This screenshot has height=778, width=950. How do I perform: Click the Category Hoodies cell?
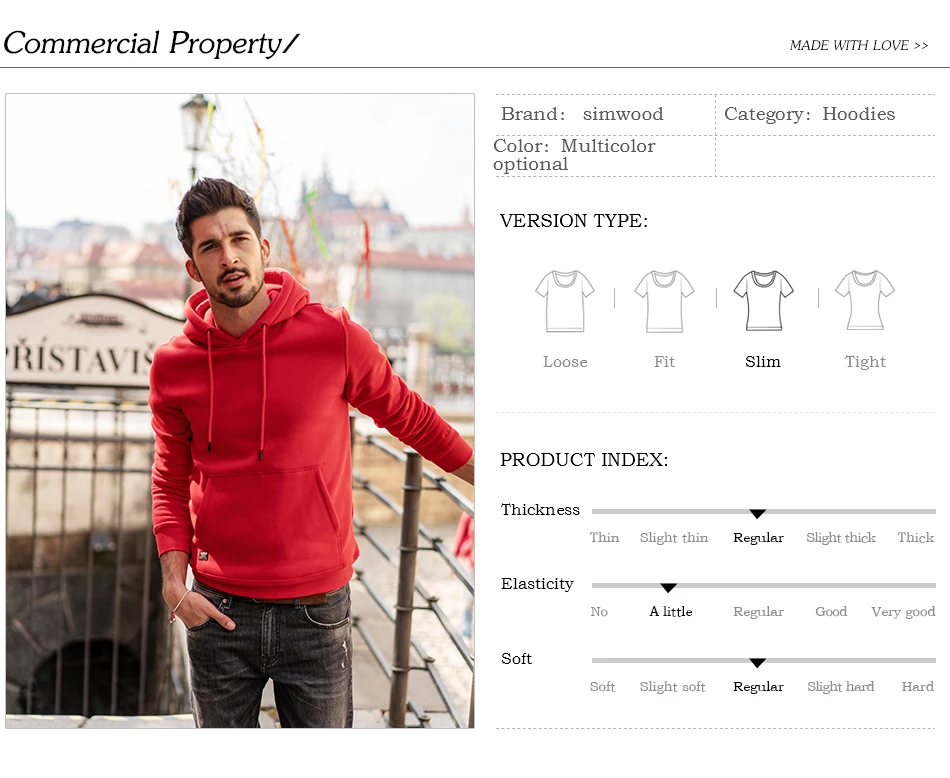coord(826,115)
